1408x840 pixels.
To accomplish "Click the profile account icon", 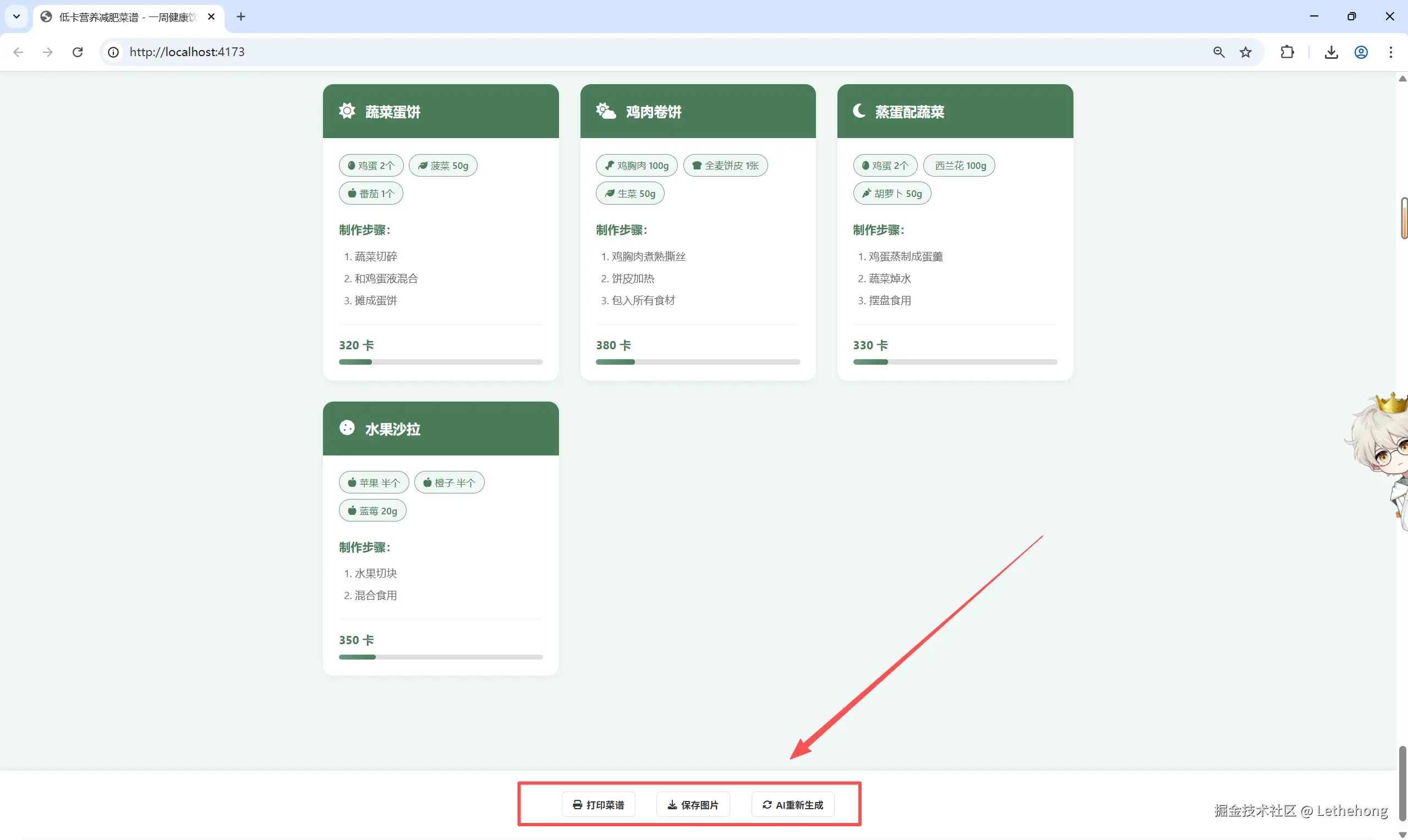I will 1361,52.
